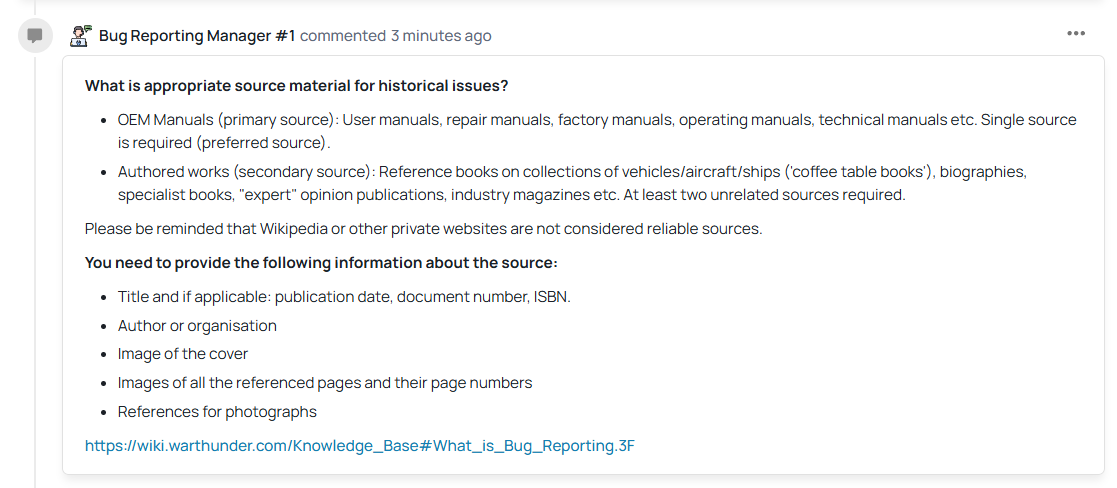Open Bug Reporting Manager #1 profile name

(197, 36)
